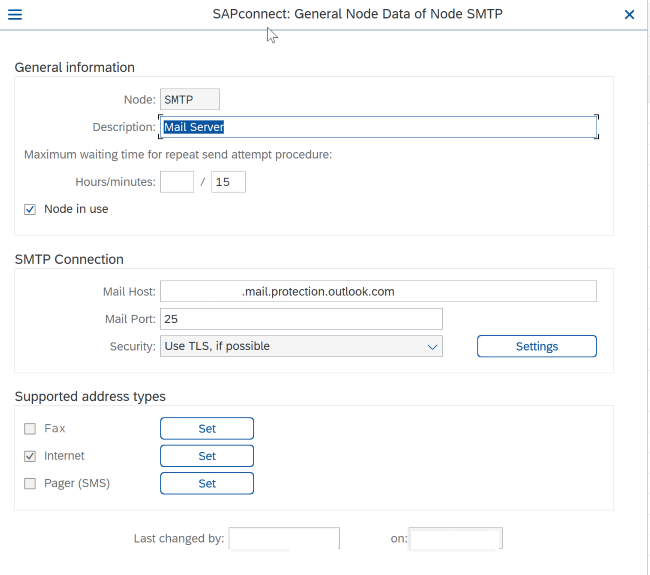Click the Mail Host label
This screenshot has height=575, width=650.
(x=129, y=292)
